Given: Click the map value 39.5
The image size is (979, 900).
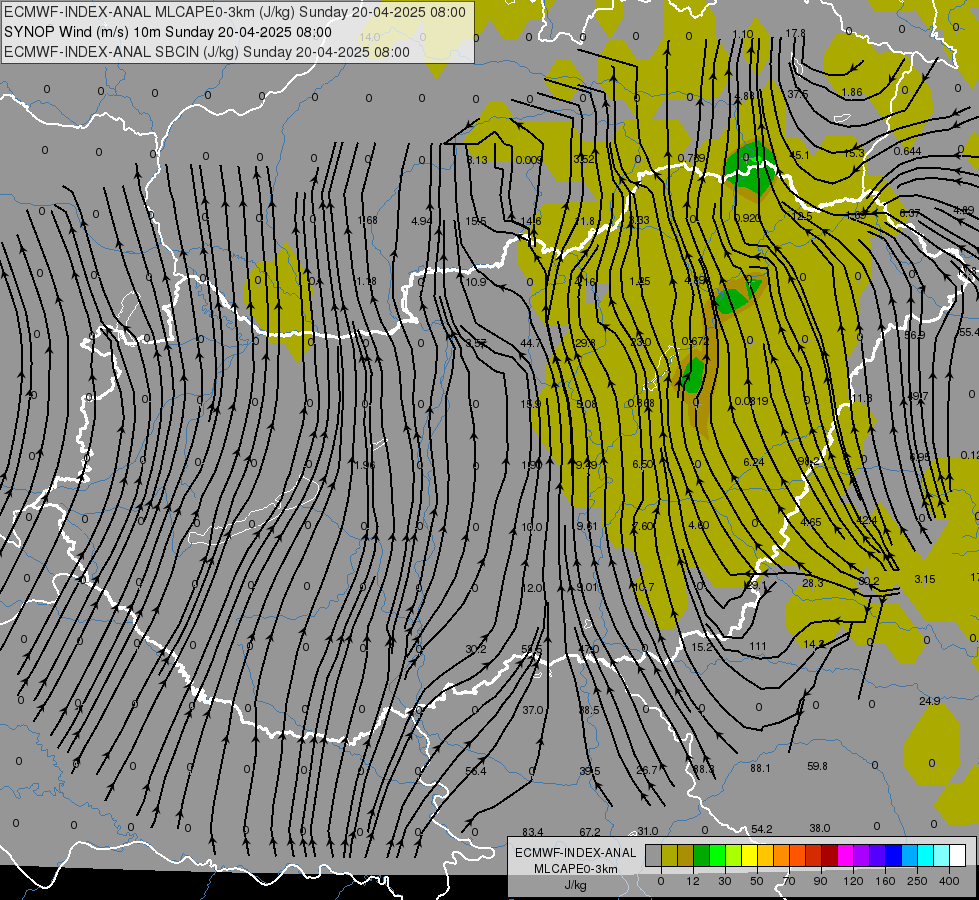Looking at the screenshot, I should click(590, 771).
